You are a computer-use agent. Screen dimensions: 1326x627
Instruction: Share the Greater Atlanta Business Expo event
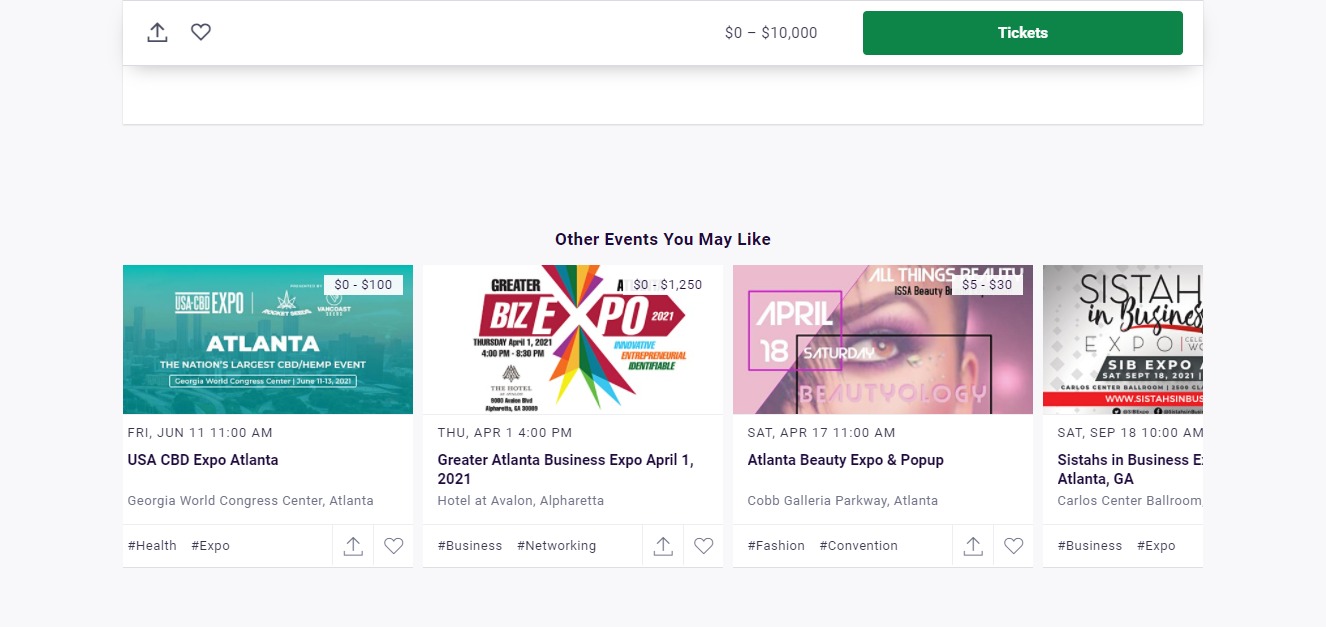[663, 546]
